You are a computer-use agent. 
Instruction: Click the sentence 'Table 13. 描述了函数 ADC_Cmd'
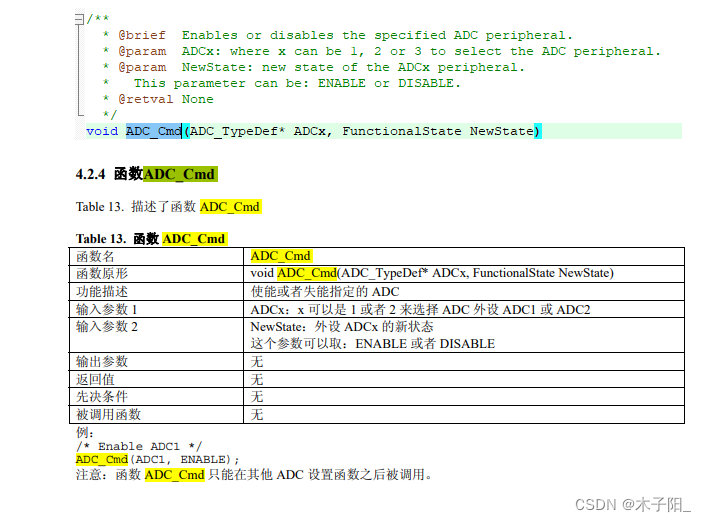(168, 207)
